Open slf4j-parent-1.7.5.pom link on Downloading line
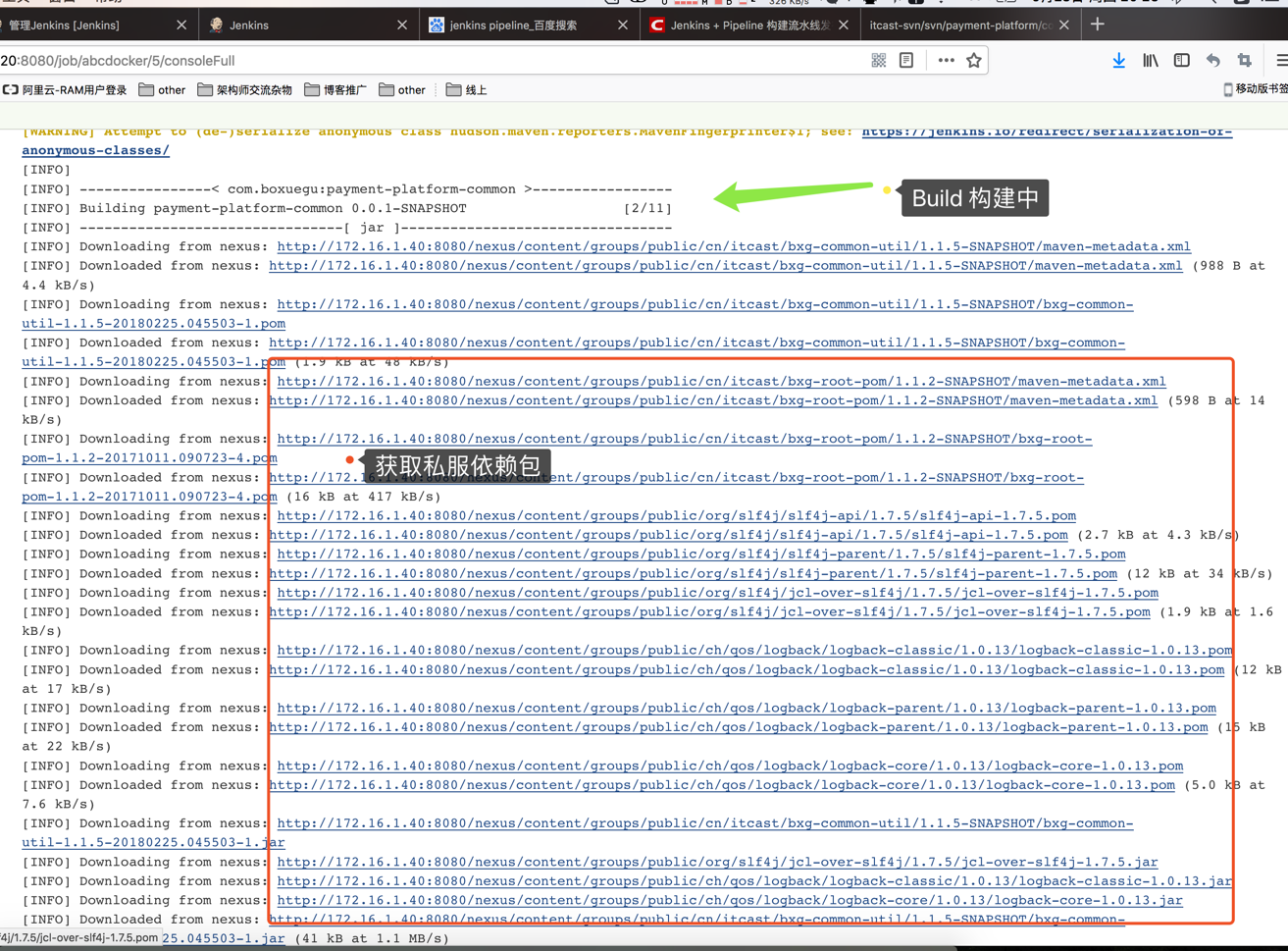 coord(701,555)
